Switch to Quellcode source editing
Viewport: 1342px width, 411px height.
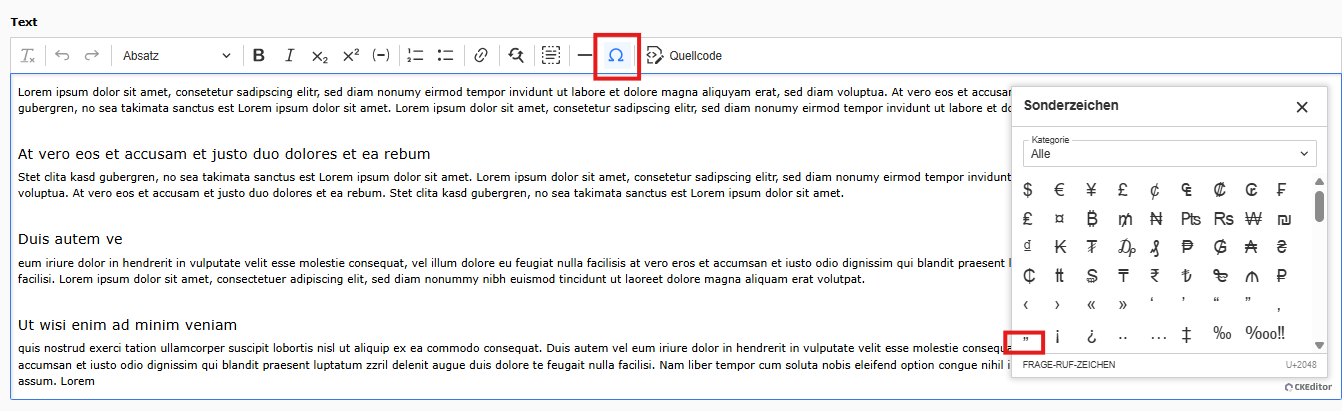pyautogui.click(x=684, y=56)
